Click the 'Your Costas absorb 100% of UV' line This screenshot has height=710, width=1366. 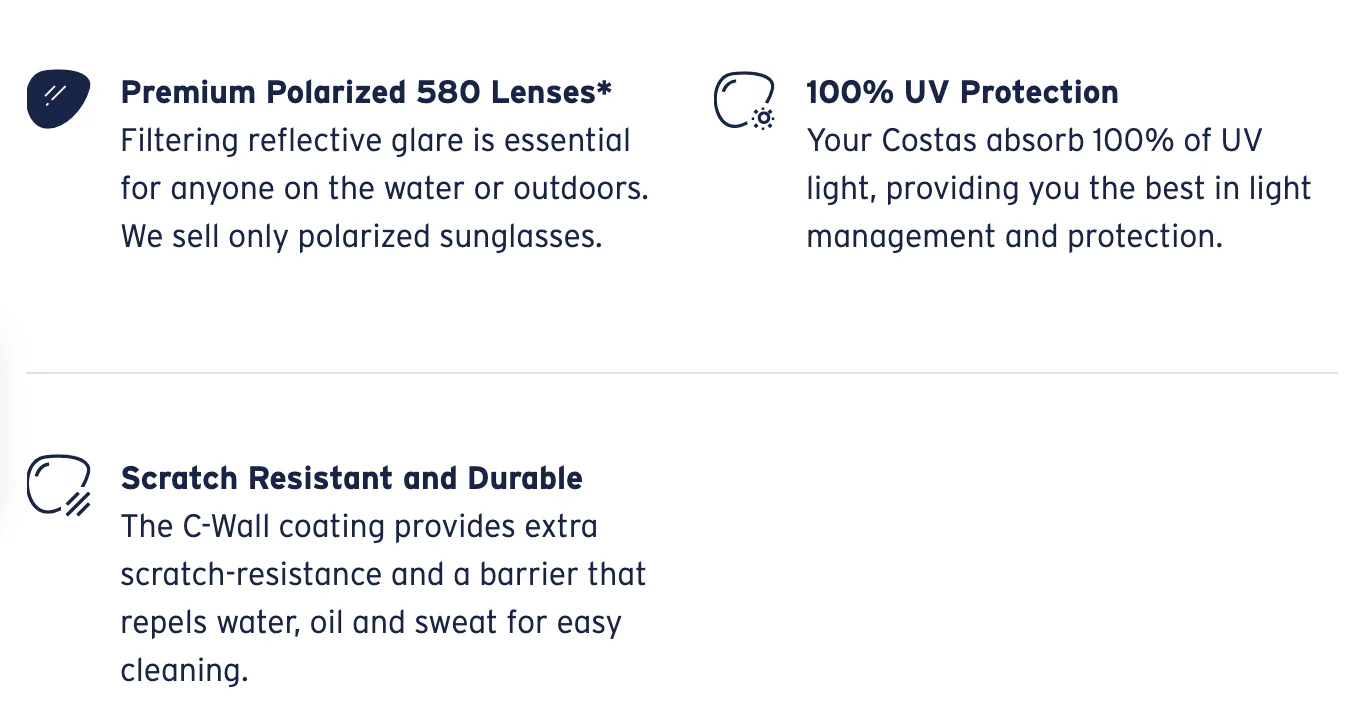tap(1034, 140)
